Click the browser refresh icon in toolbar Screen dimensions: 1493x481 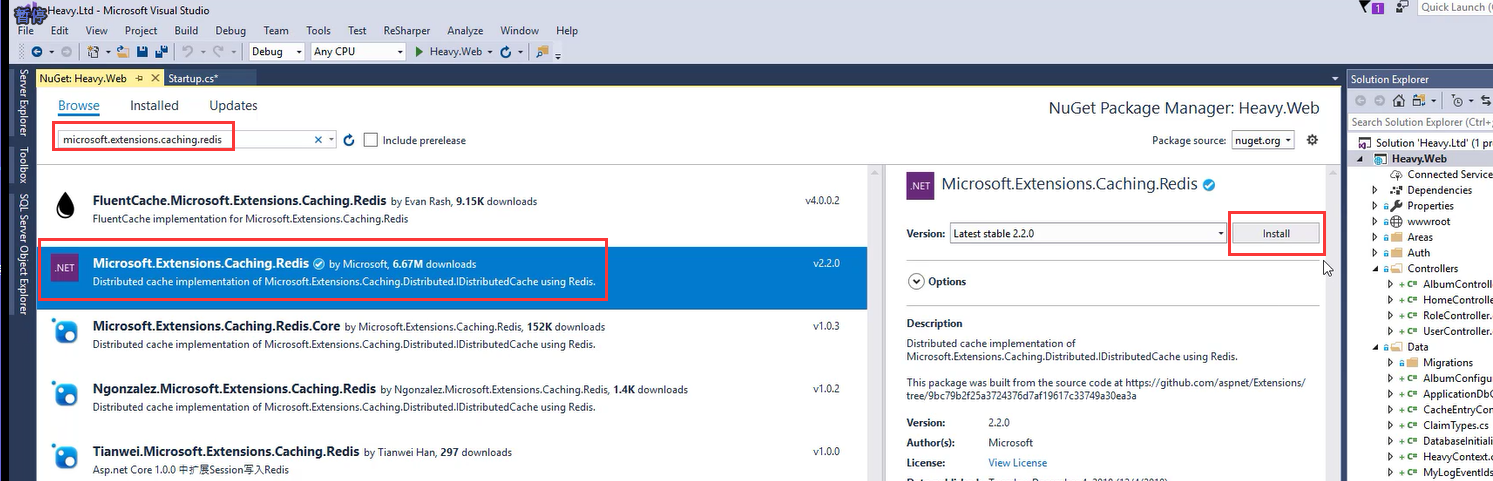(x=506, y=52)
